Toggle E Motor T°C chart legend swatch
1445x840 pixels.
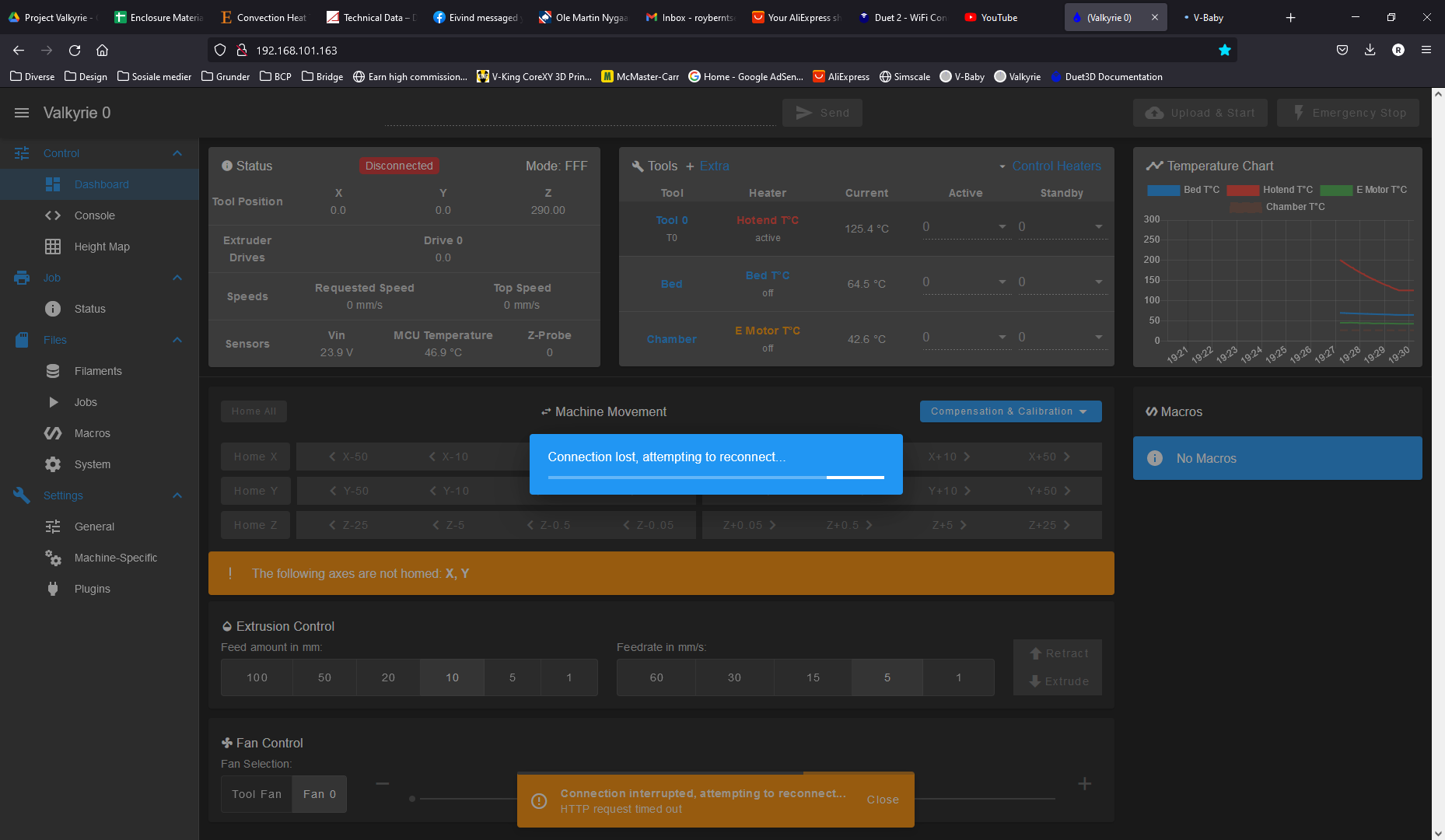click(x=1336, y=190)
